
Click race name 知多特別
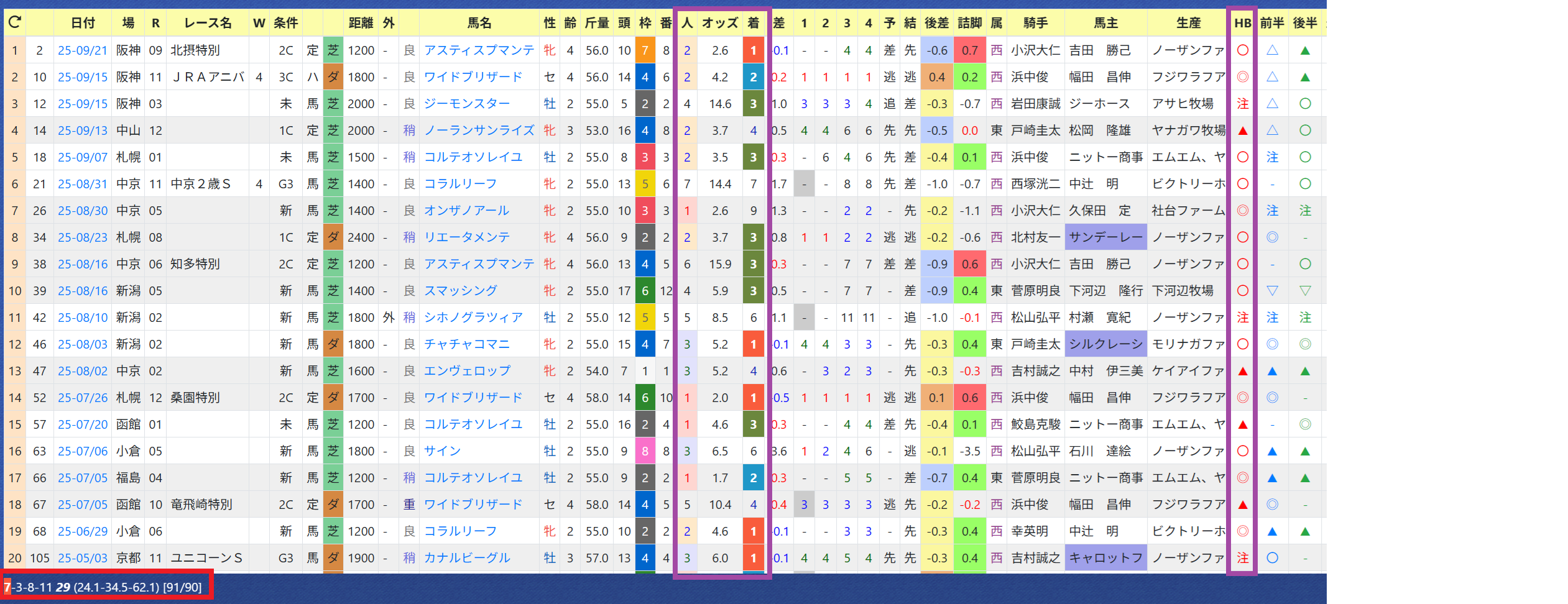[x=195, y=264]
